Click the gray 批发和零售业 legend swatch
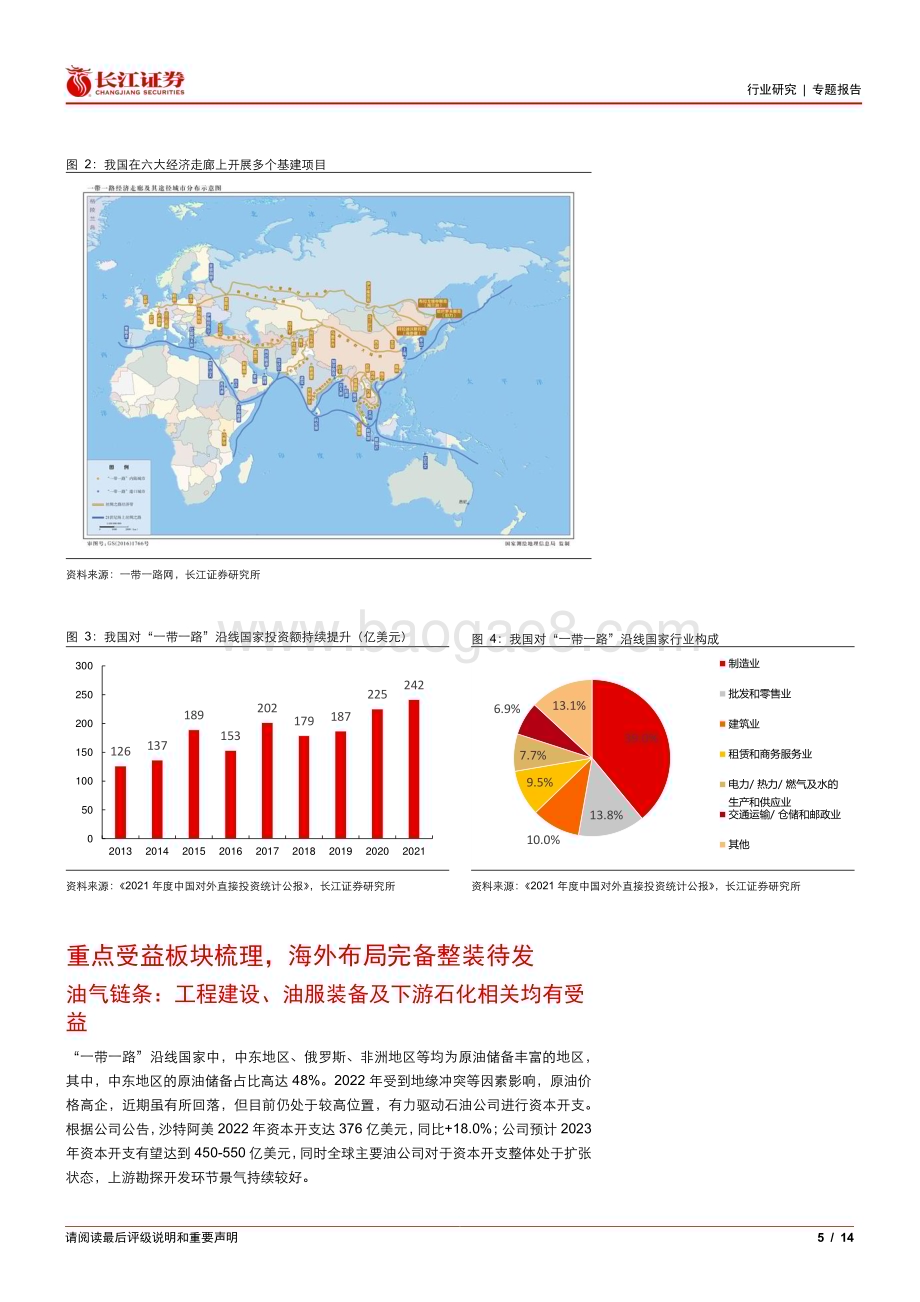 722,694
